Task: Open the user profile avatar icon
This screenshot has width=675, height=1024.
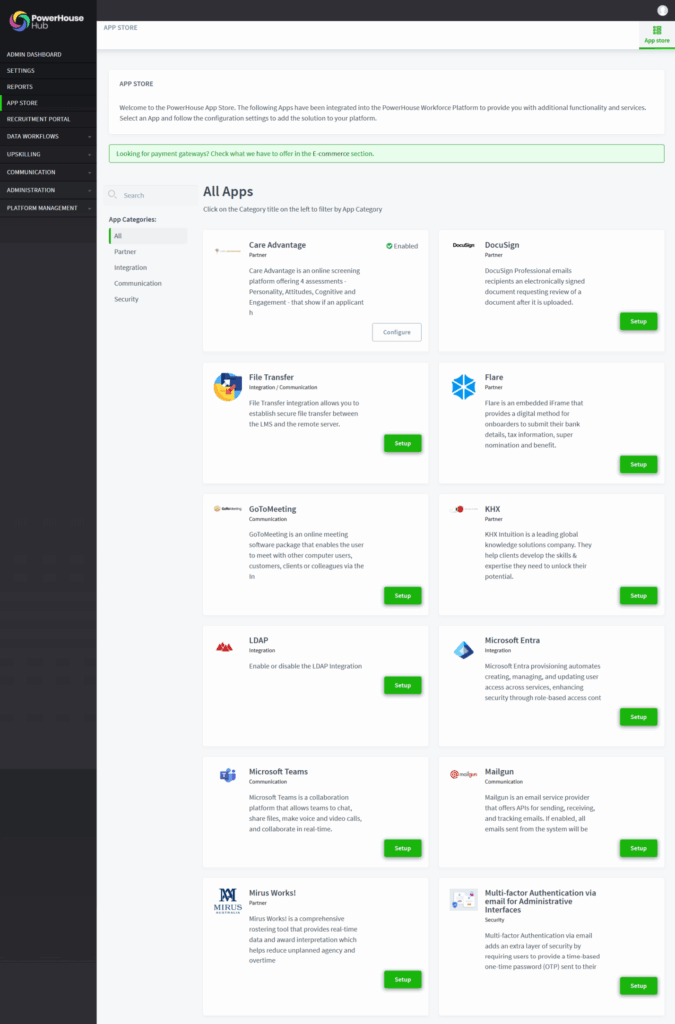Action: (x=662, y=10)
